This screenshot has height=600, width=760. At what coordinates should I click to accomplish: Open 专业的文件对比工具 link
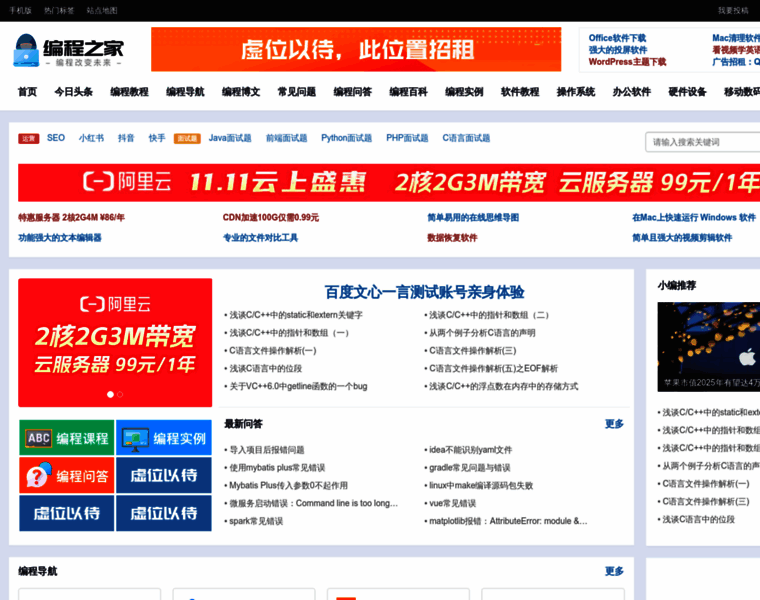click(x=260, y=237)
